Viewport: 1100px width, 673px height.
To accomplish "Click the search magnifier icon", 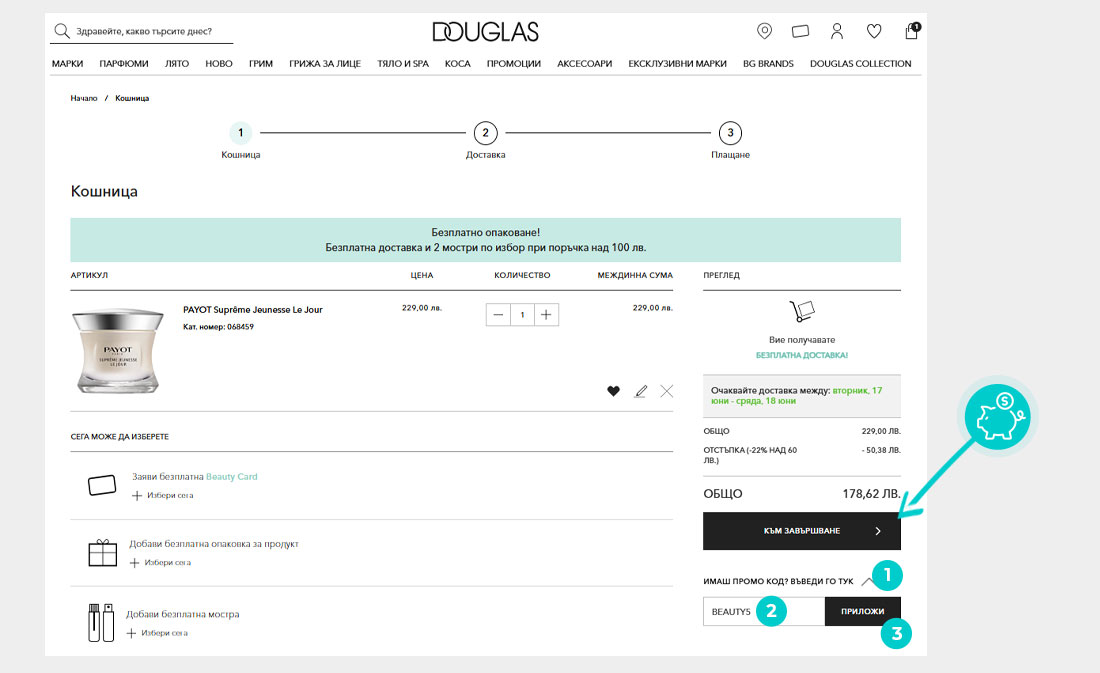I will point(62,31).
